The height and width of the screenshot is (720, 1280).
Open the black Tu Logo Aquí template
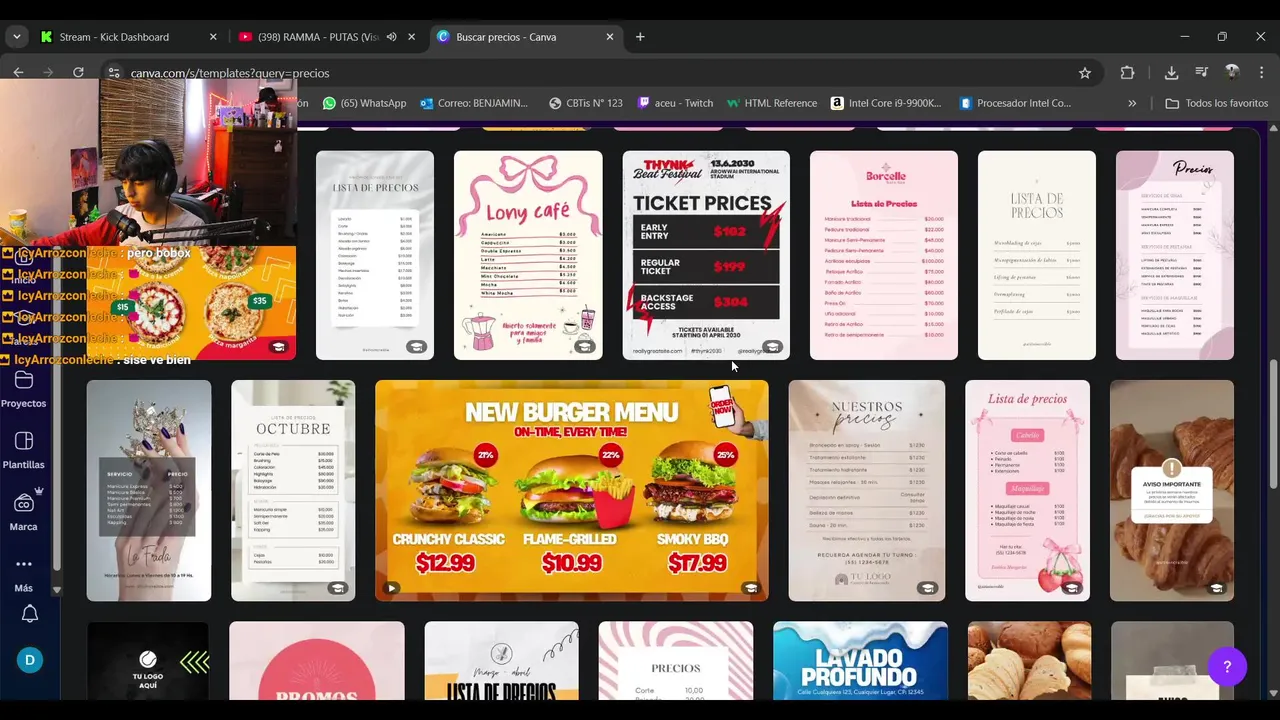(148, 661)
